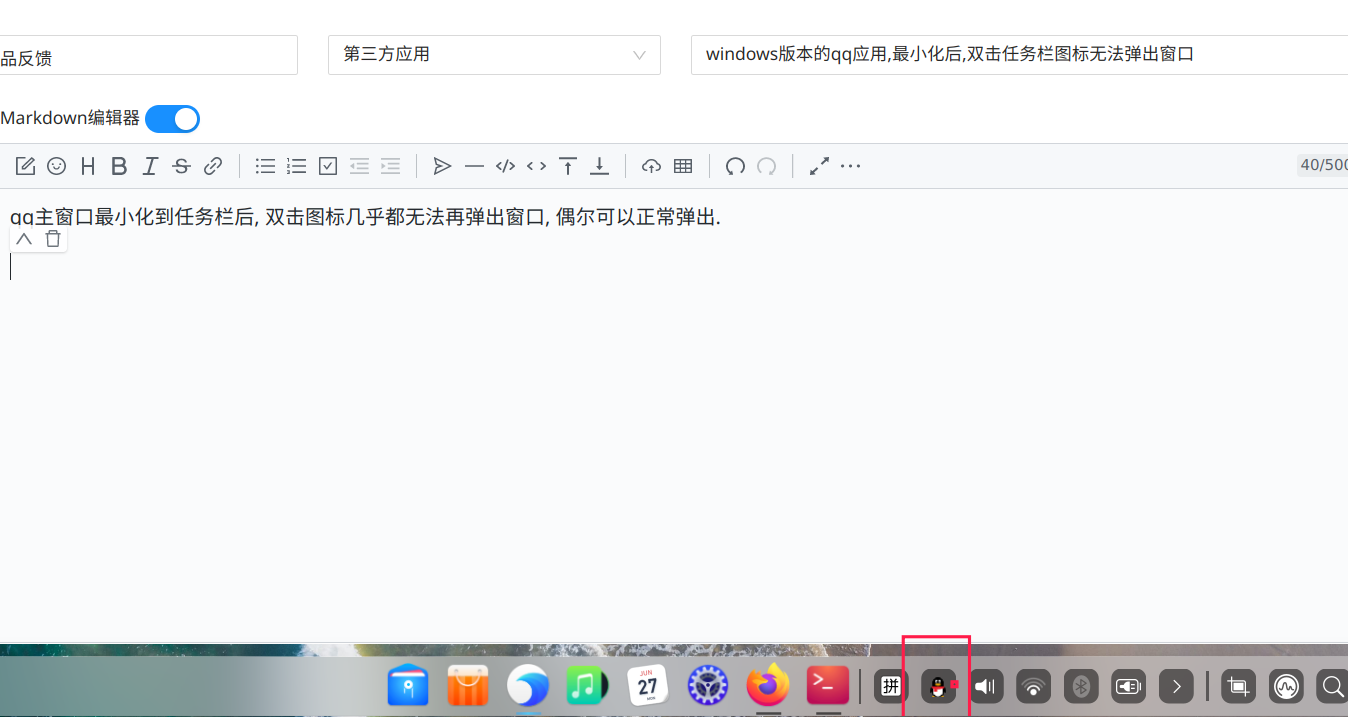
Task: Open Firefox in the dock
Action: tap(768, 685)
